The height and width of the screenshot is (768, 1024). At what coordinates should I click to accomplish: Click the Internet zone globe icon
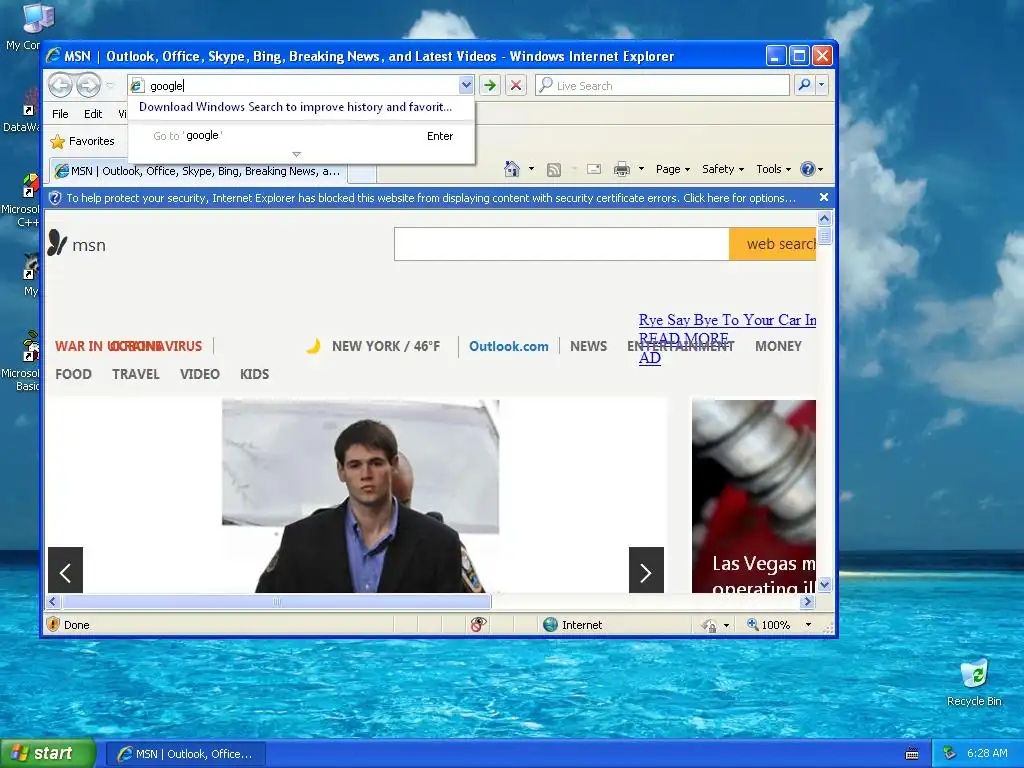click(551, 625)
